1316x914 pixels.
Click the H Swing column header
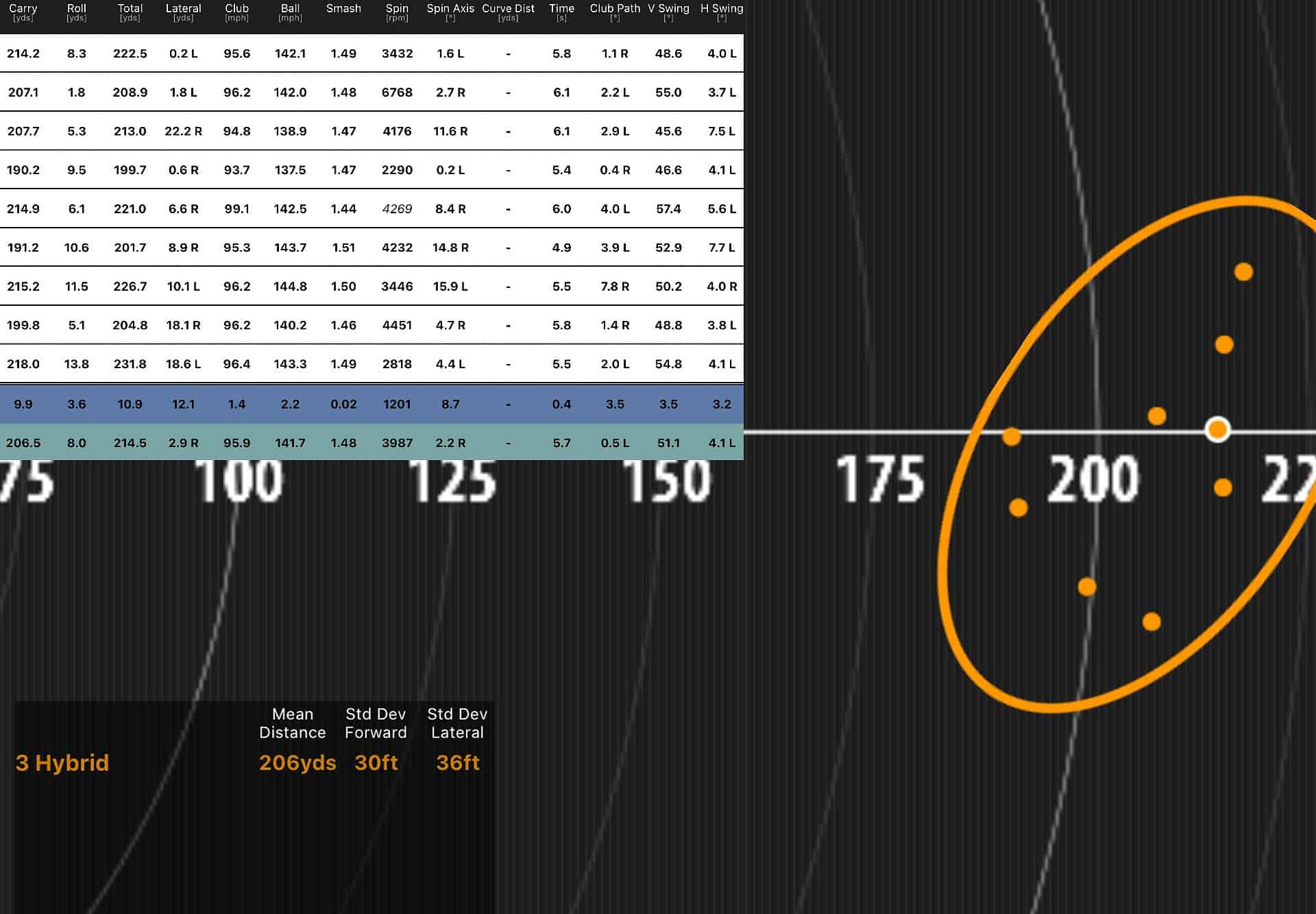pos(723,9)
